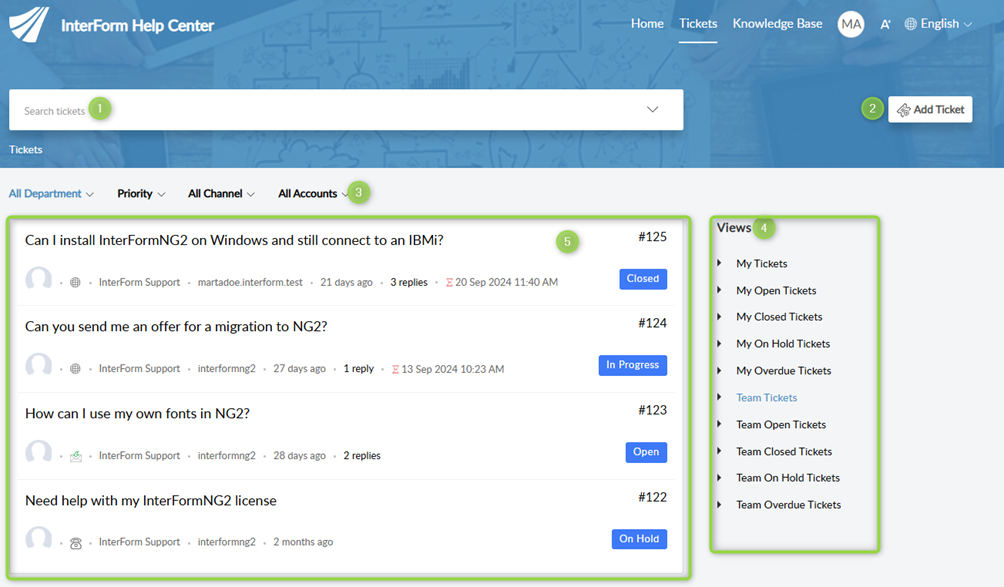The image size is (1004, 587).
Task: Select the Team Closed Tickets view
Action: click(x=784, y=451)
